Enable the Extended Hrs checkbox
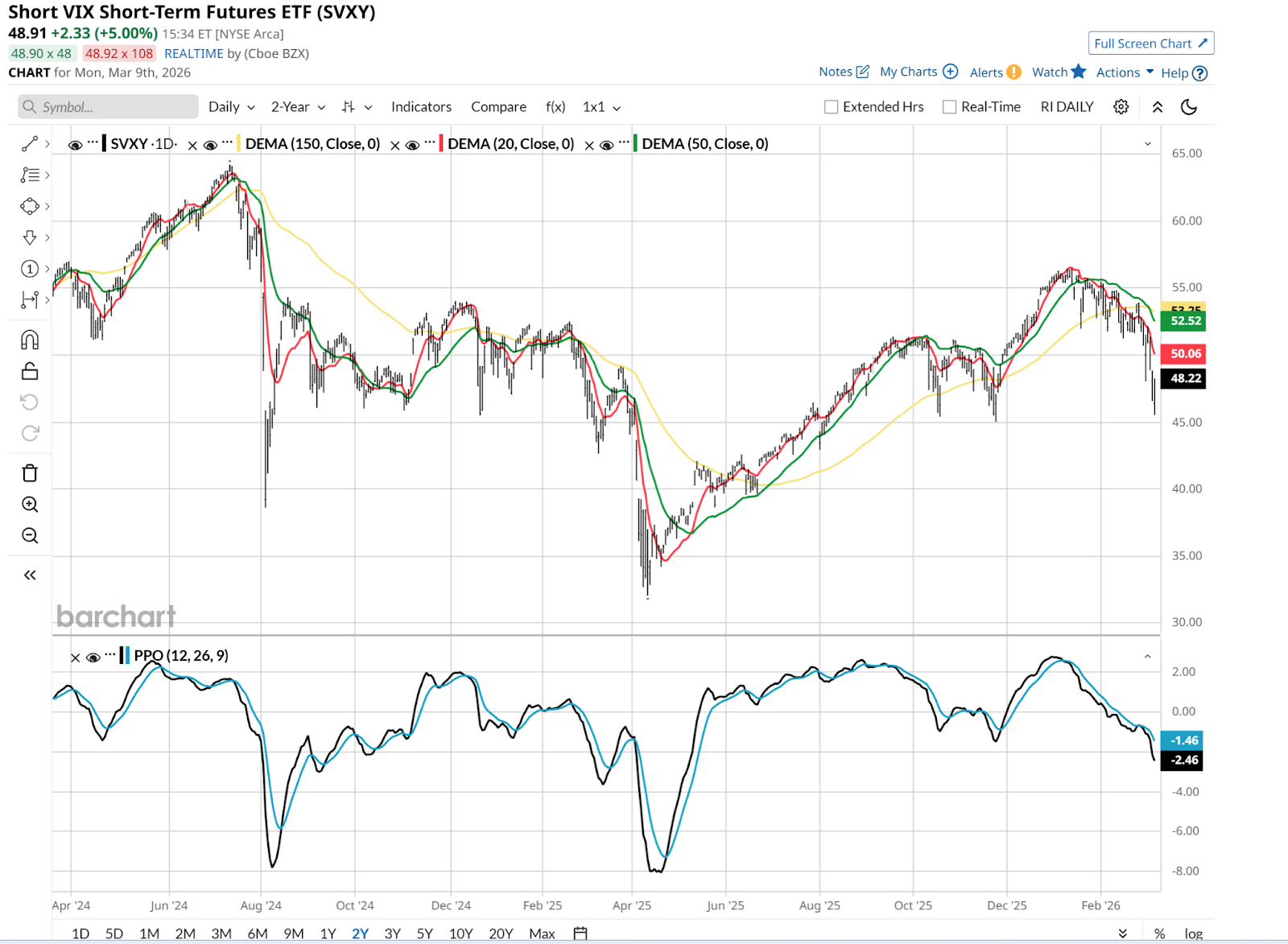1288x944 pixels. (x=832, y=107)
